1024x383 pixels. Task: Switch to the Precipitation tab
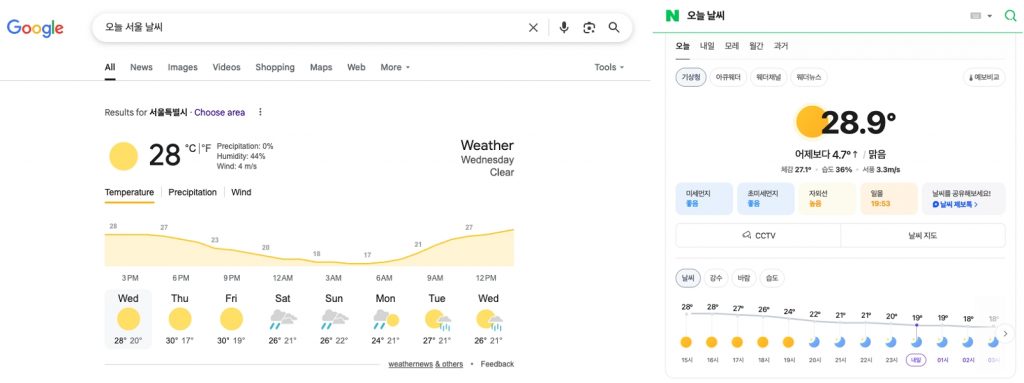(193, 192)
